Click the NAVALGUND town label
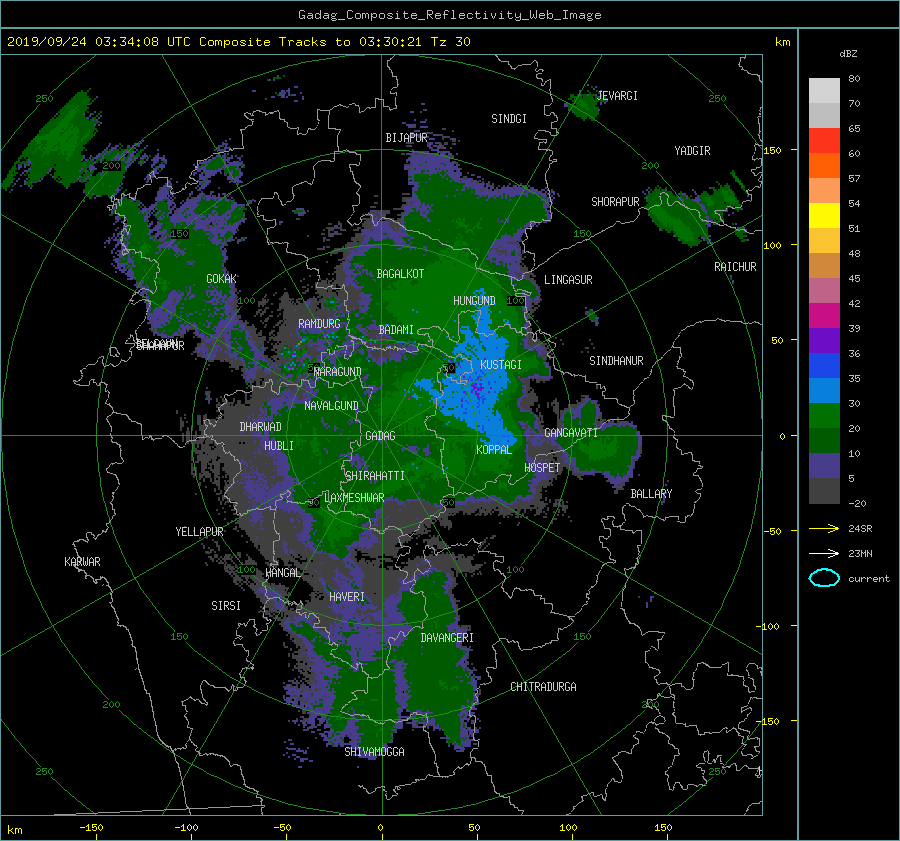900x841 pixels. (x=331, y=406)
